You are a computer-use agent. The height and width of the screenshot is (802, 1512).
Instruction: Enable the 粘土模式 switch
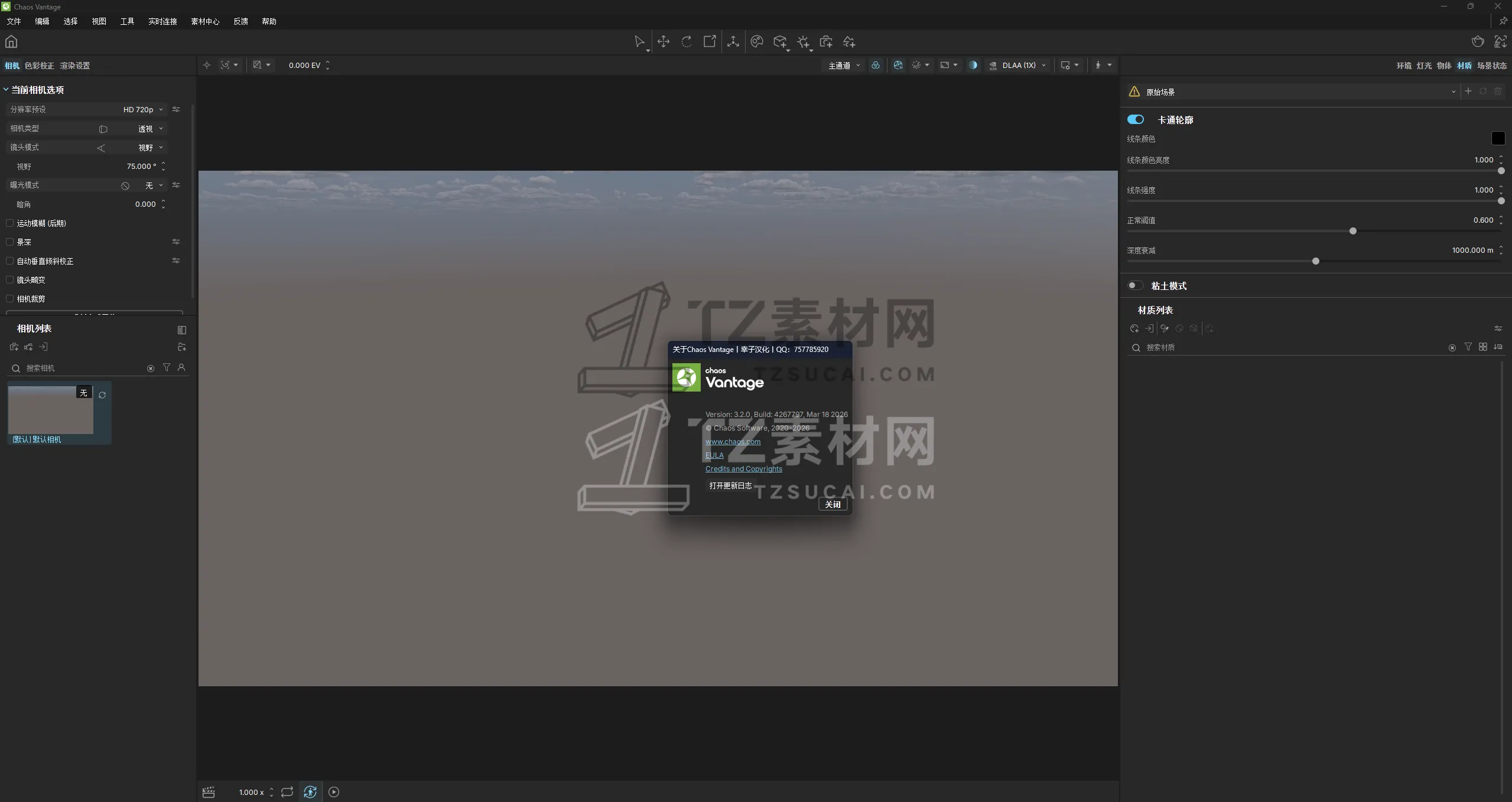pos(1134,285)
